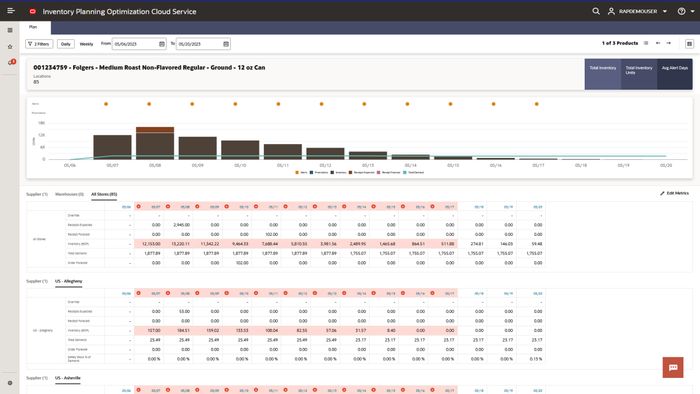Click the funnel icon in 2 Filters
The height and width of the screenshot is (394, 700).
30,44
